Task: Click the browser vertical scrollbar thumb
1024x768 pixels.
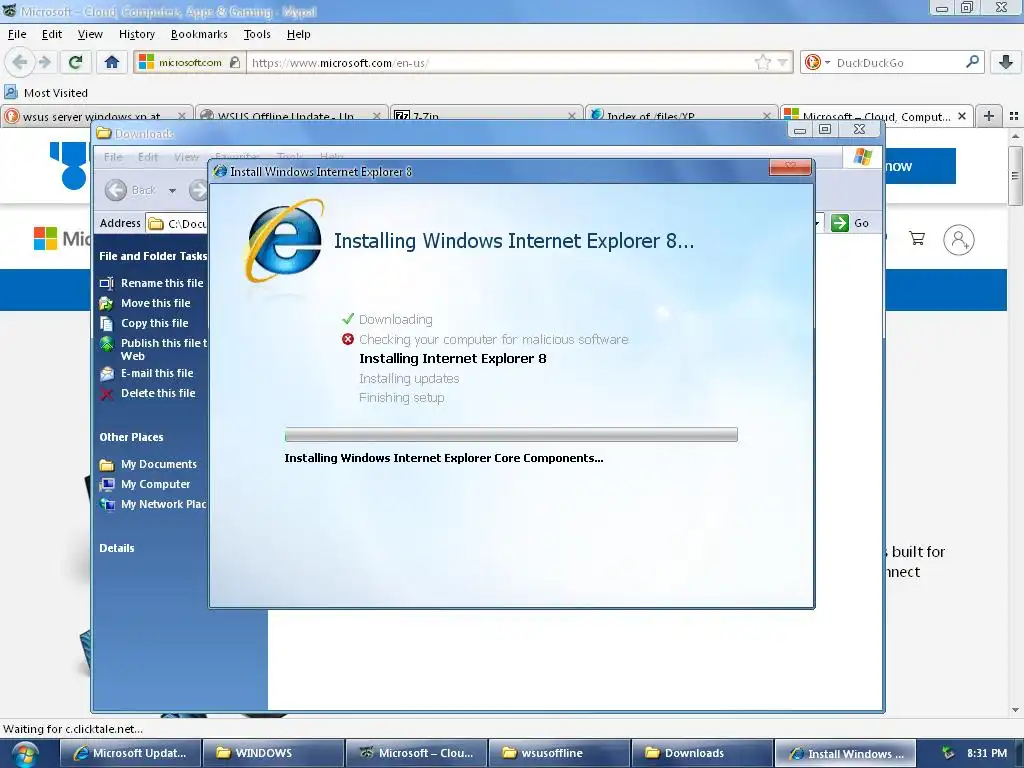Action: (1015, 175)
